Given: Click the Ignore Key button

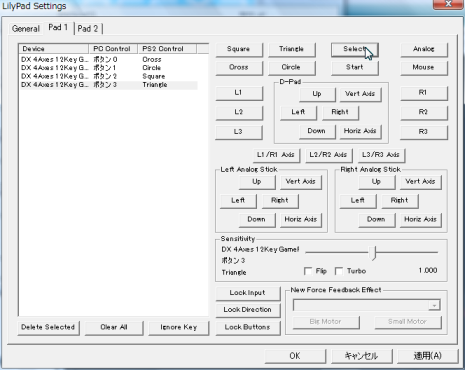Looking at the screenshot, I should click(179, 328).
